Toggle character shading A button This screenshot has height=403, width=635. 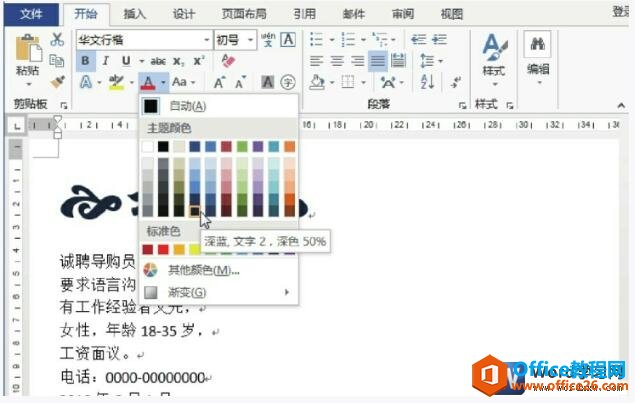[x=267, y=82]
